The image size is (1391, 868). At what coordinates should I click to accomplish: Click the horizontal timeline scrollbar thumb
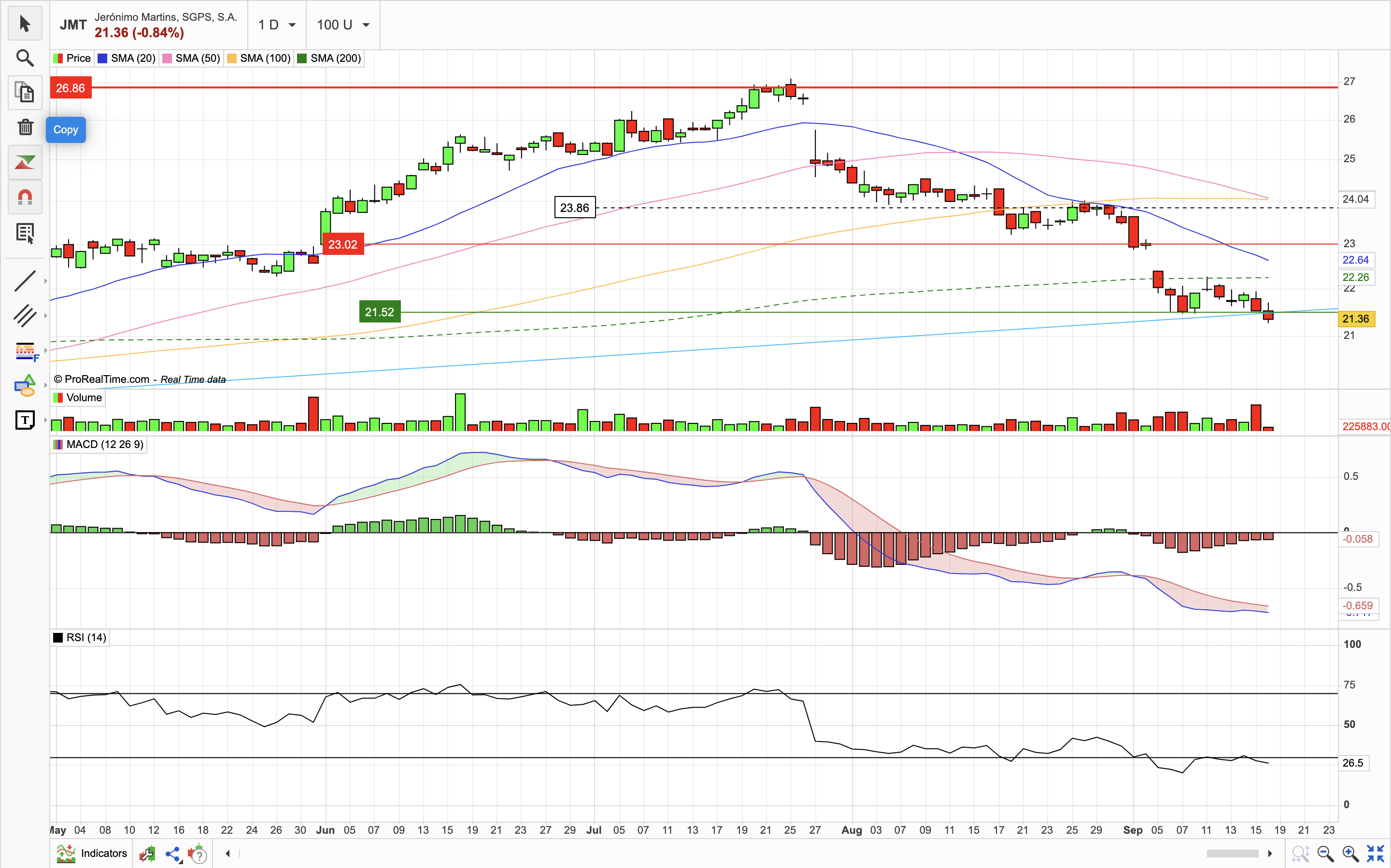pos(1232,854)
